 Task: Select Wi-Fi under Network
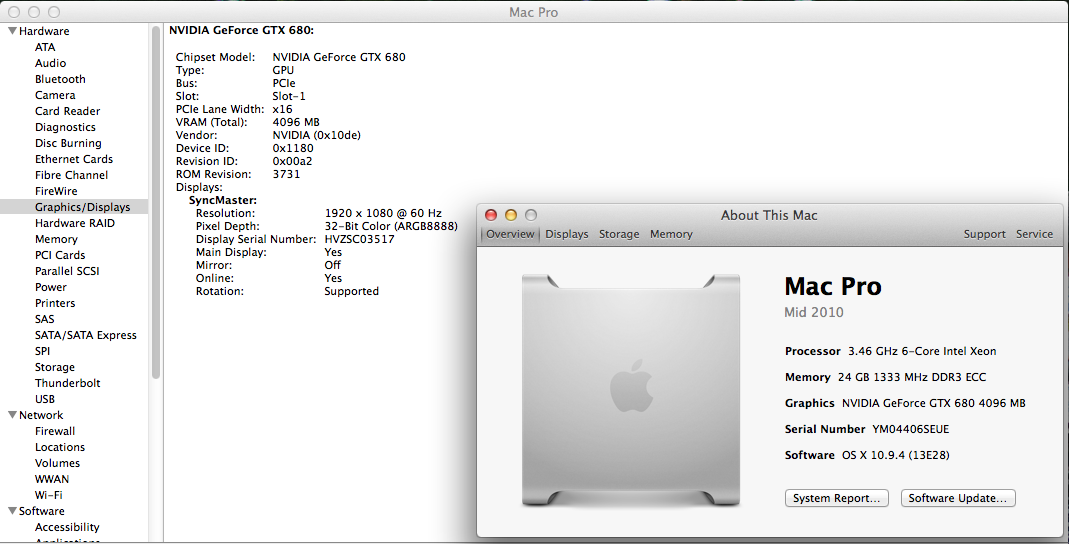[48, 495]
